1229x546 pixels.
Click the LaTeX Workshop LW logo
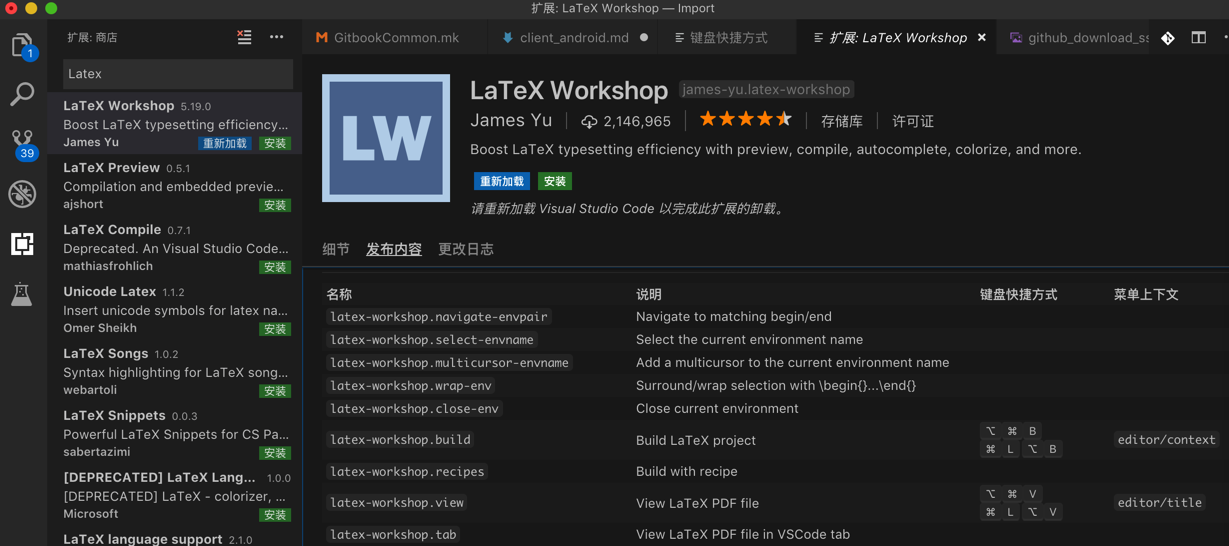[386, 138]
